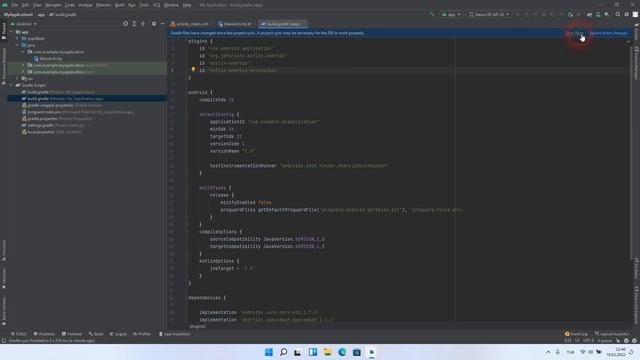Switch to the activity_main.xml editor tab
640x360 pixels.
pyautogui.click(x=189, y=24)
